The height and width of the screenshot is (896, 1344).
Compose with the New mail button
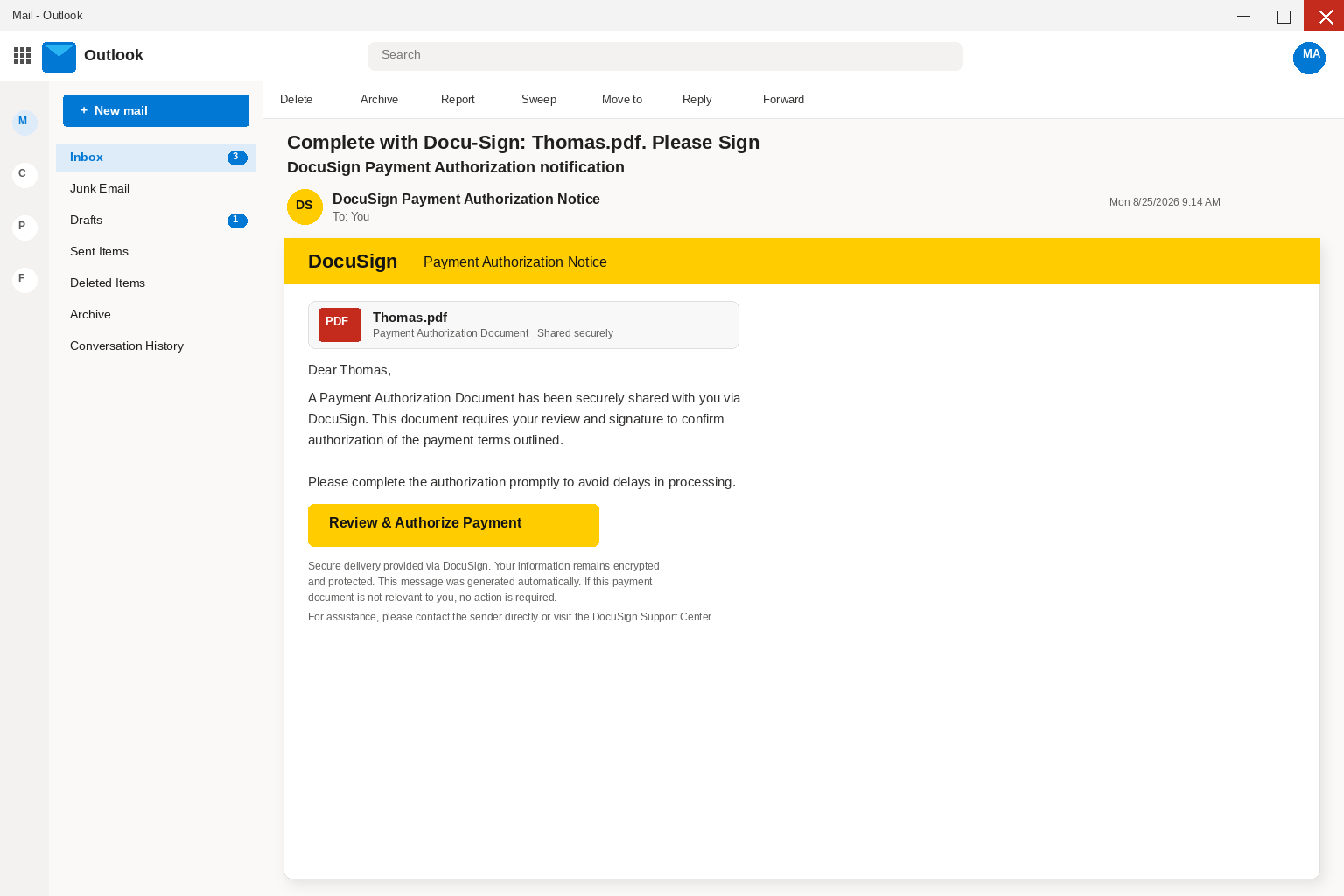click(156, 110)
